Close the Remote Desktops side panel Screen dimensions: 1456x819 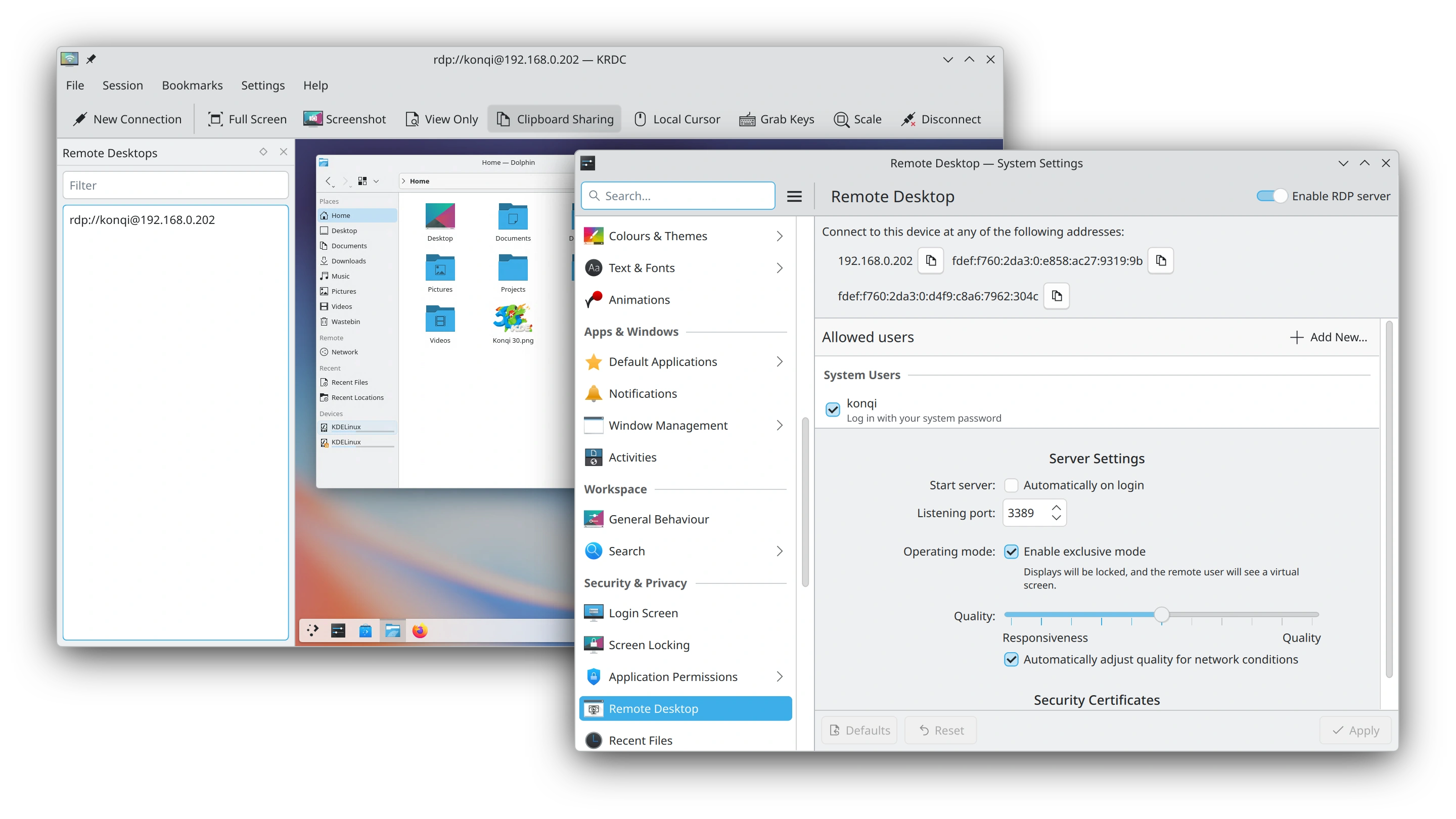tap(284, 152)
